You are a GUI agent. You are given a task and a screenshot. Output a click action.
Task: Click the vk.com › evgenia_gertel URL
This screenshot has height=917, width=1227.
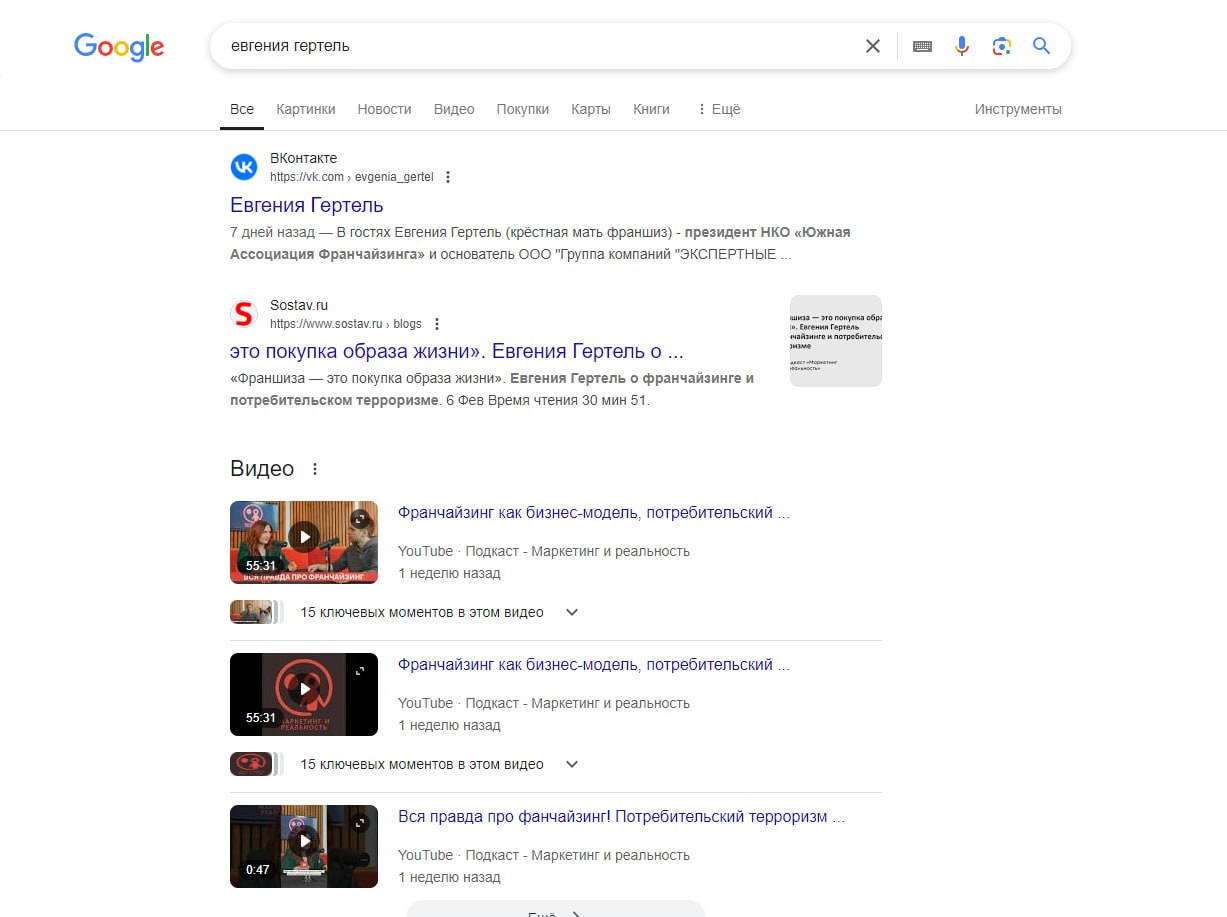pos(352,177)
